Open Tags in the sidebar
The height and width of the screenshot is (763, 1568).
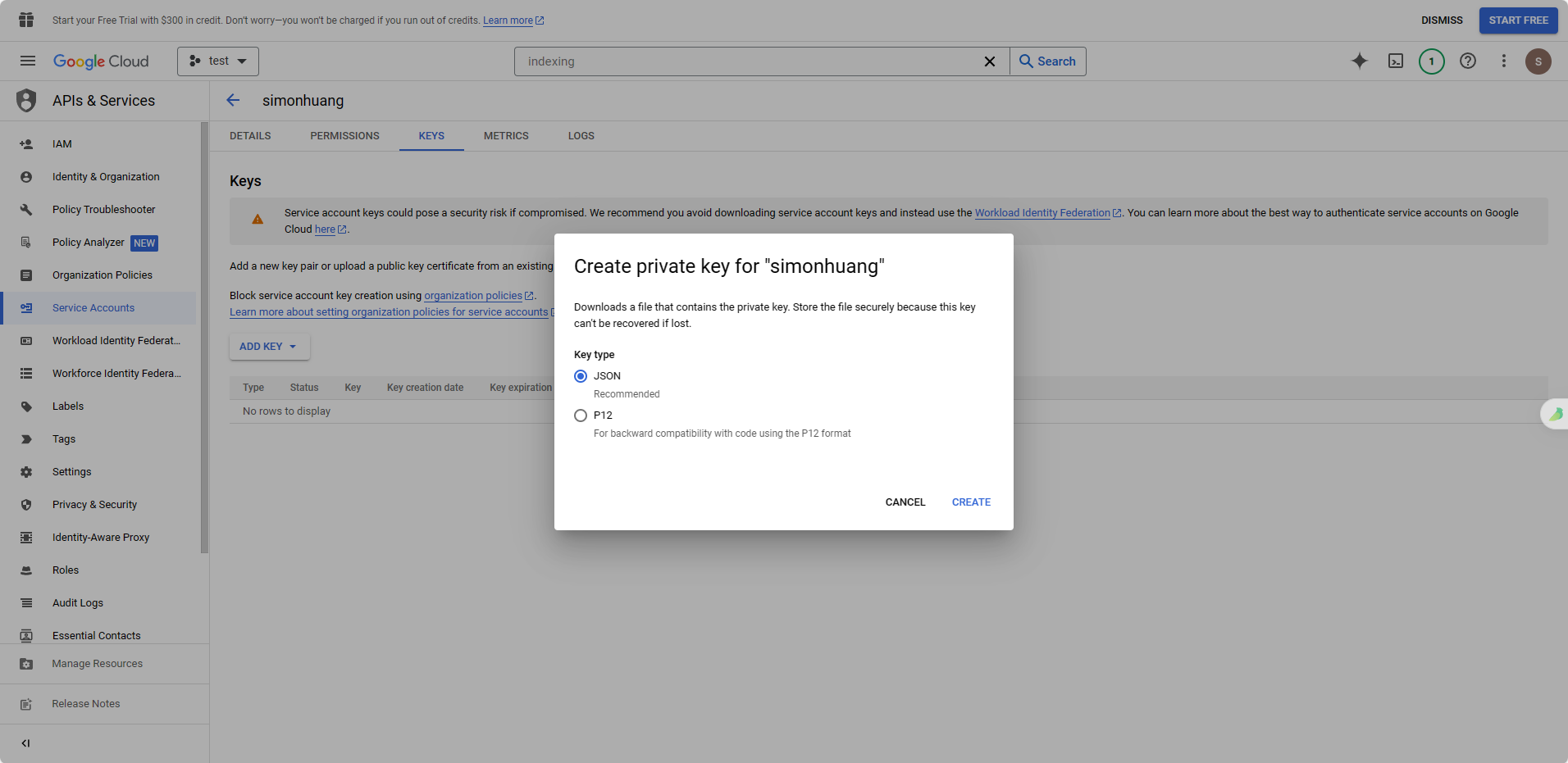click(100, 439)
